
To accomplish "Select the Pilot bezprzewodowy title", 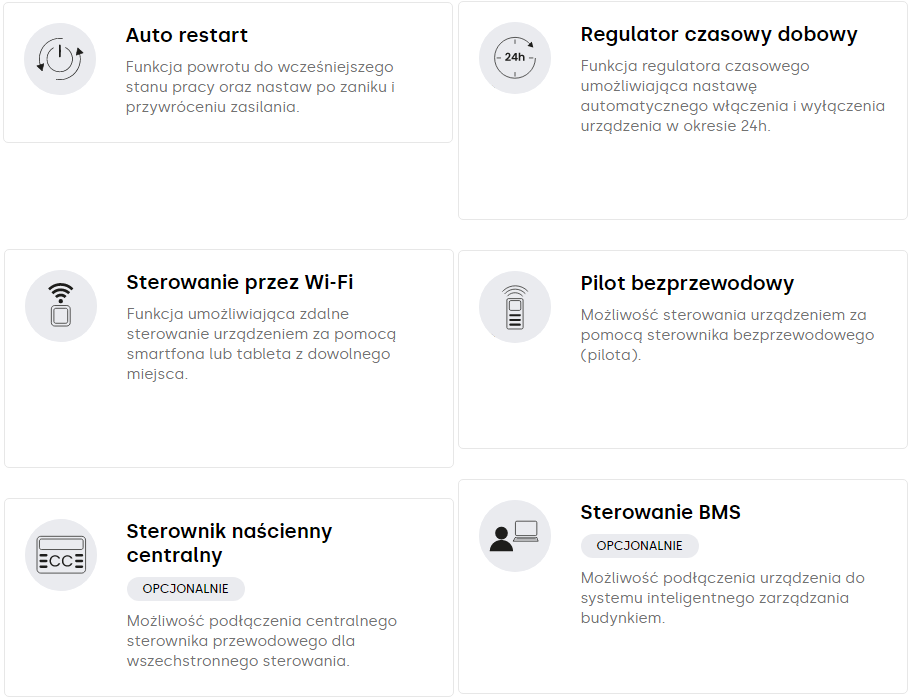I will click(x=687, y=283).
